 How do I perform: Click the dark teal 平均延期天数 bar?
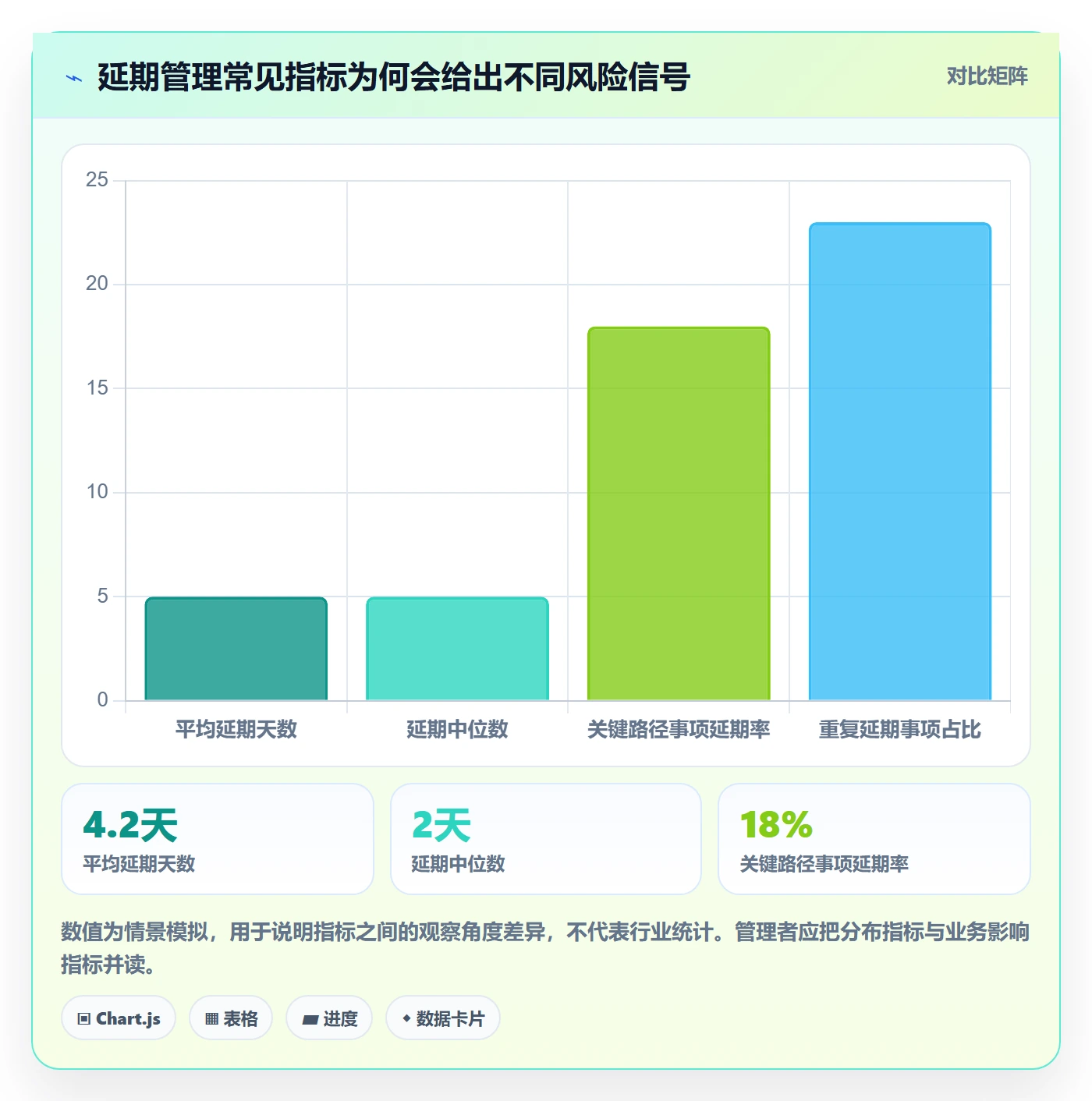[x=236, y=649]
